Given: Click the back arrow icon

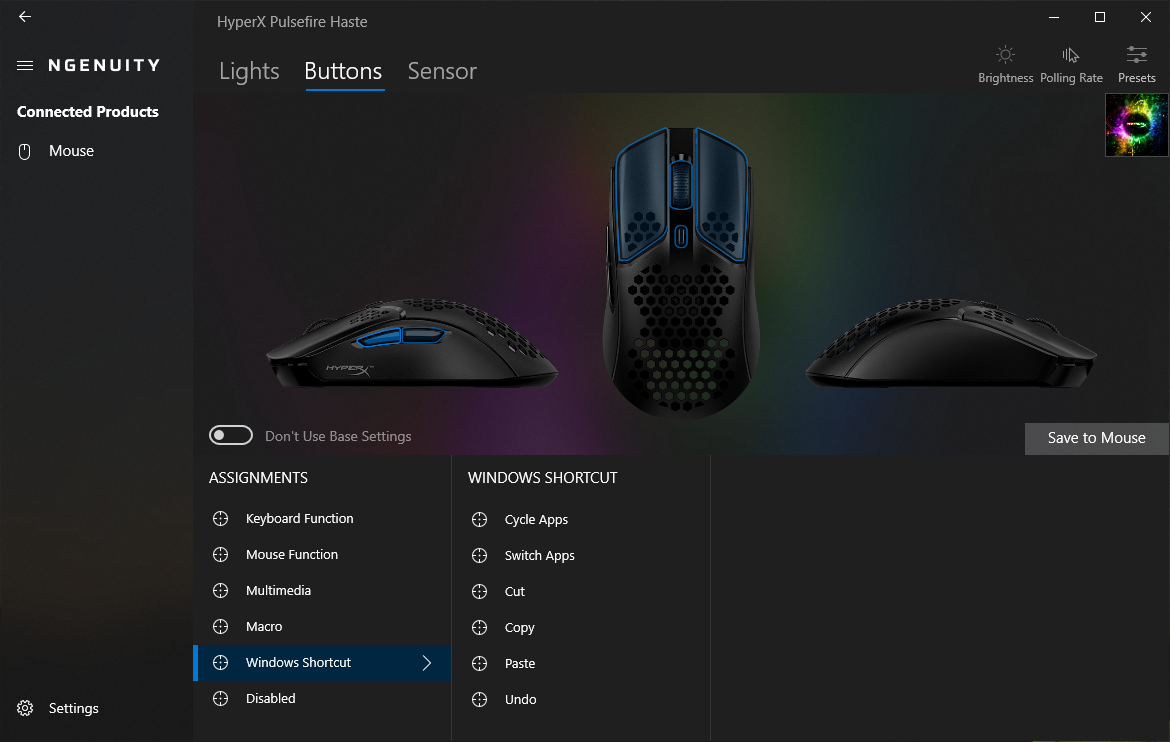Looking at the screenshot, I should coord(25,16).
